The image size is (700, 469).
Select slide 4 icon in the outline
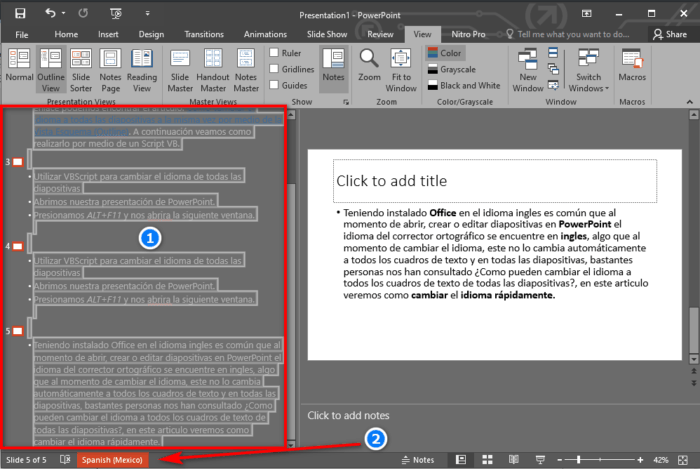pyautogui.click(x=18, y=246)
